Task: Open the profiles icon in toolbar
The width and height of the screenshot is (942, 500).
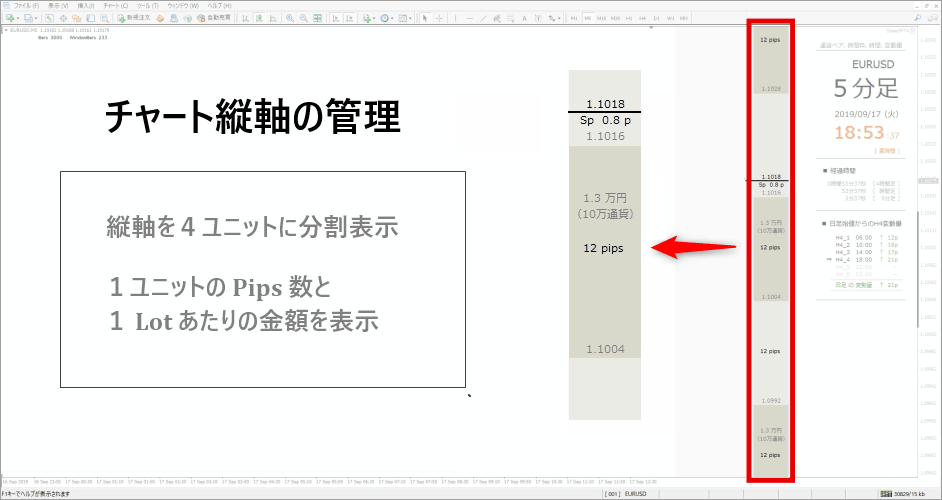Action: pyautogui.click(x=28, y=18)
